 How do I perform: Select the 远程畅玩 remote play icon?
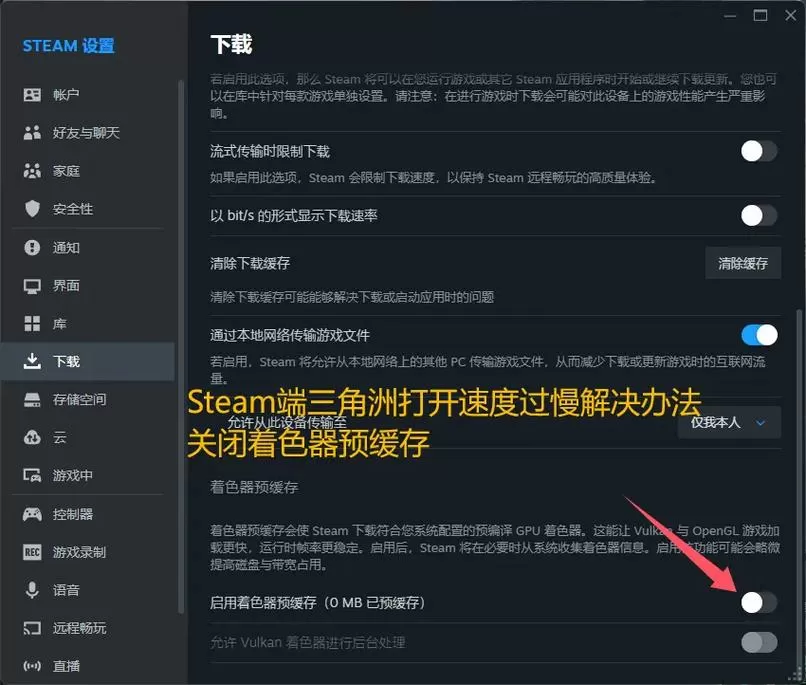point(32,628)
